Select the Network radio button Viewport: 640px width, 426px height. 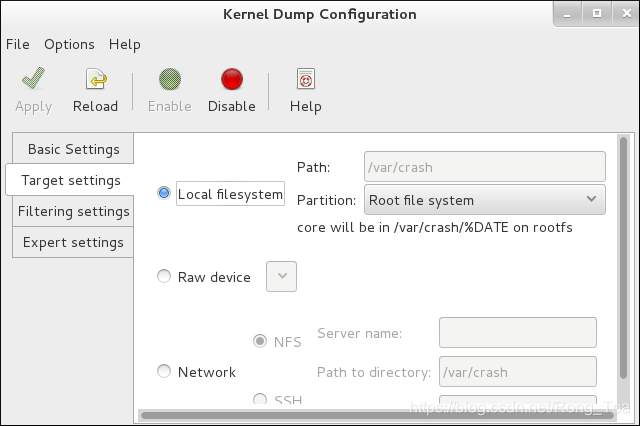coord(164,371)
